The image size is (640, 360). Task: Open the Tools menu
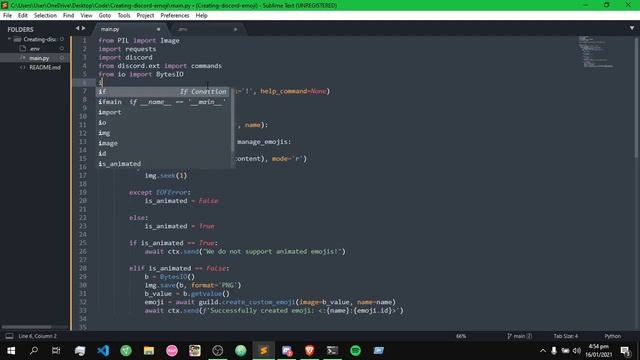124,16
